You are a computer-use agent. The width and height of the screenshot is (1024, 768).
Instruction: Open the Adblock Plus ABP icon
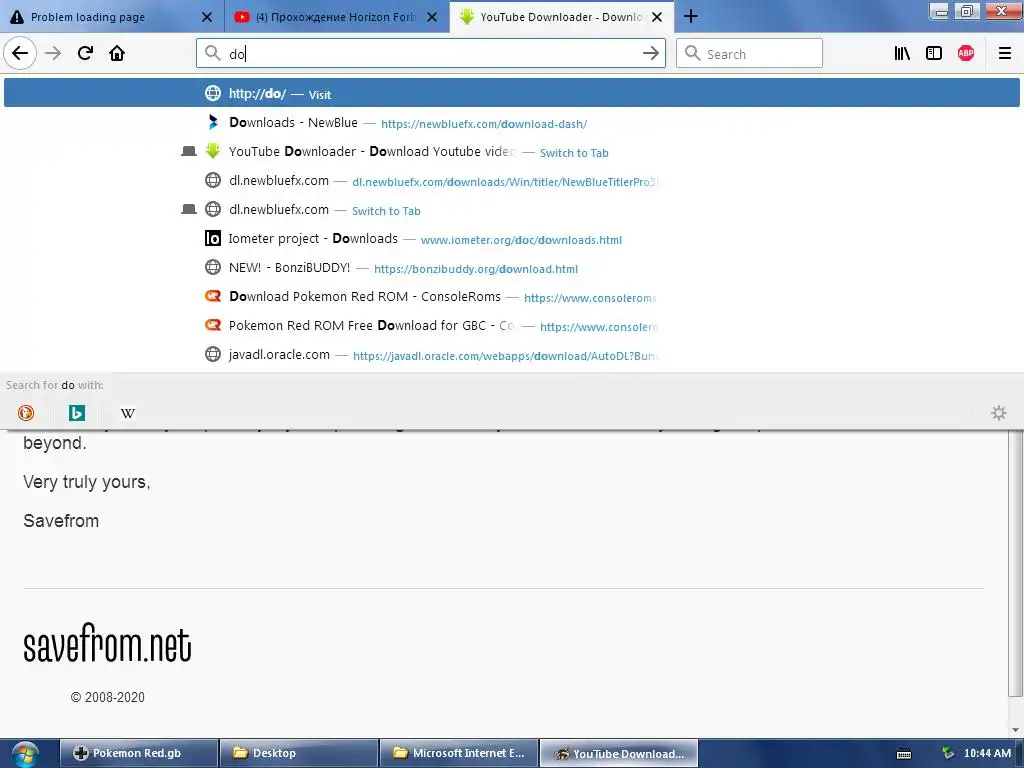pyautogui.click(x=966, y=54)
